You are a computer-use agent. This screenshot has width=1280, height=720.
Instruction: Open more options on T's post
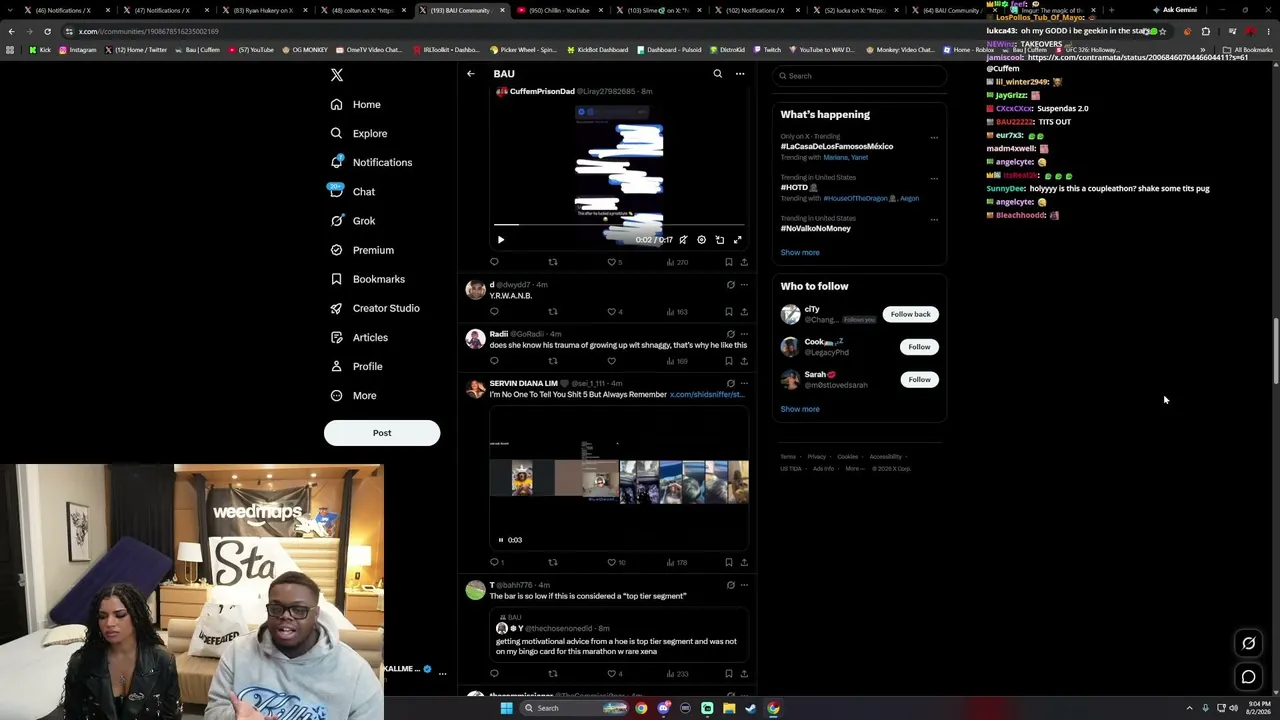click(744, 585)
